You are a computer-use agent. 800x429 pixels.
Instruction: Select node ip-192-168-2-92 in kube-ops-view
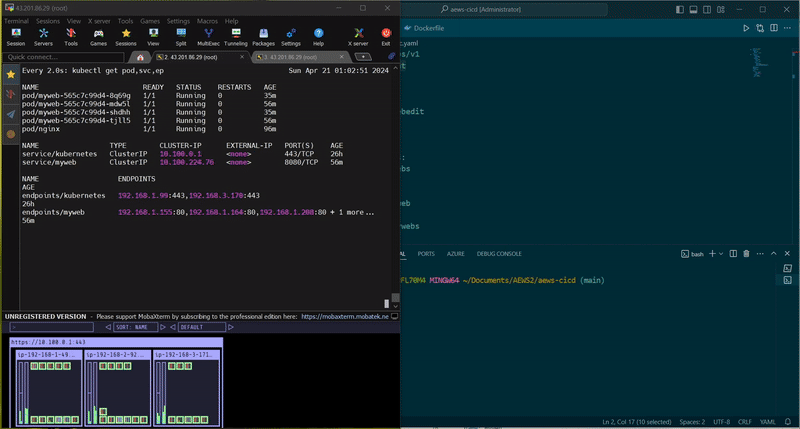click(118, 388)
